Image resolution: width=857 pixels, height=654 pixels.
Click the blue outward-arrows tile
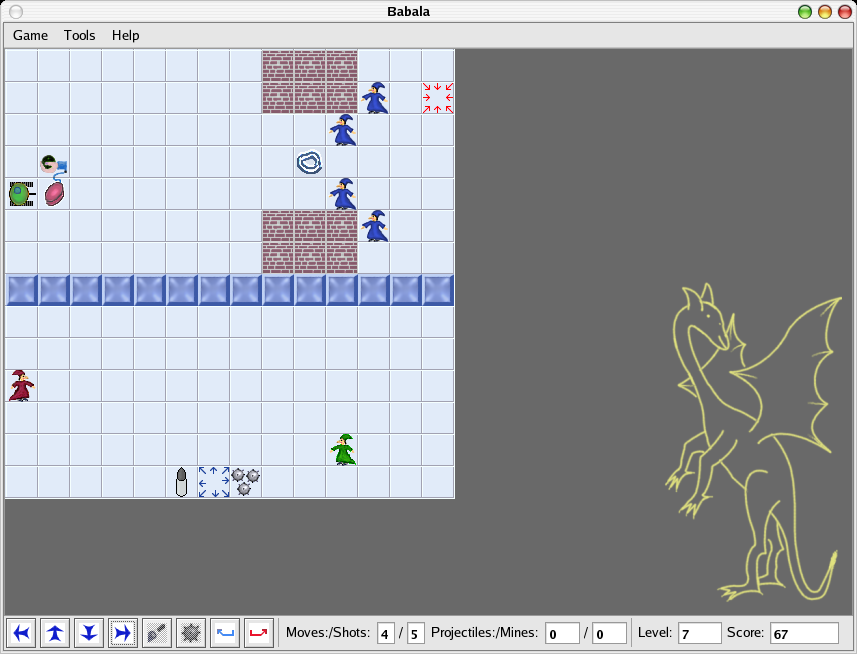pyautogui.click(x=214, y=481)
